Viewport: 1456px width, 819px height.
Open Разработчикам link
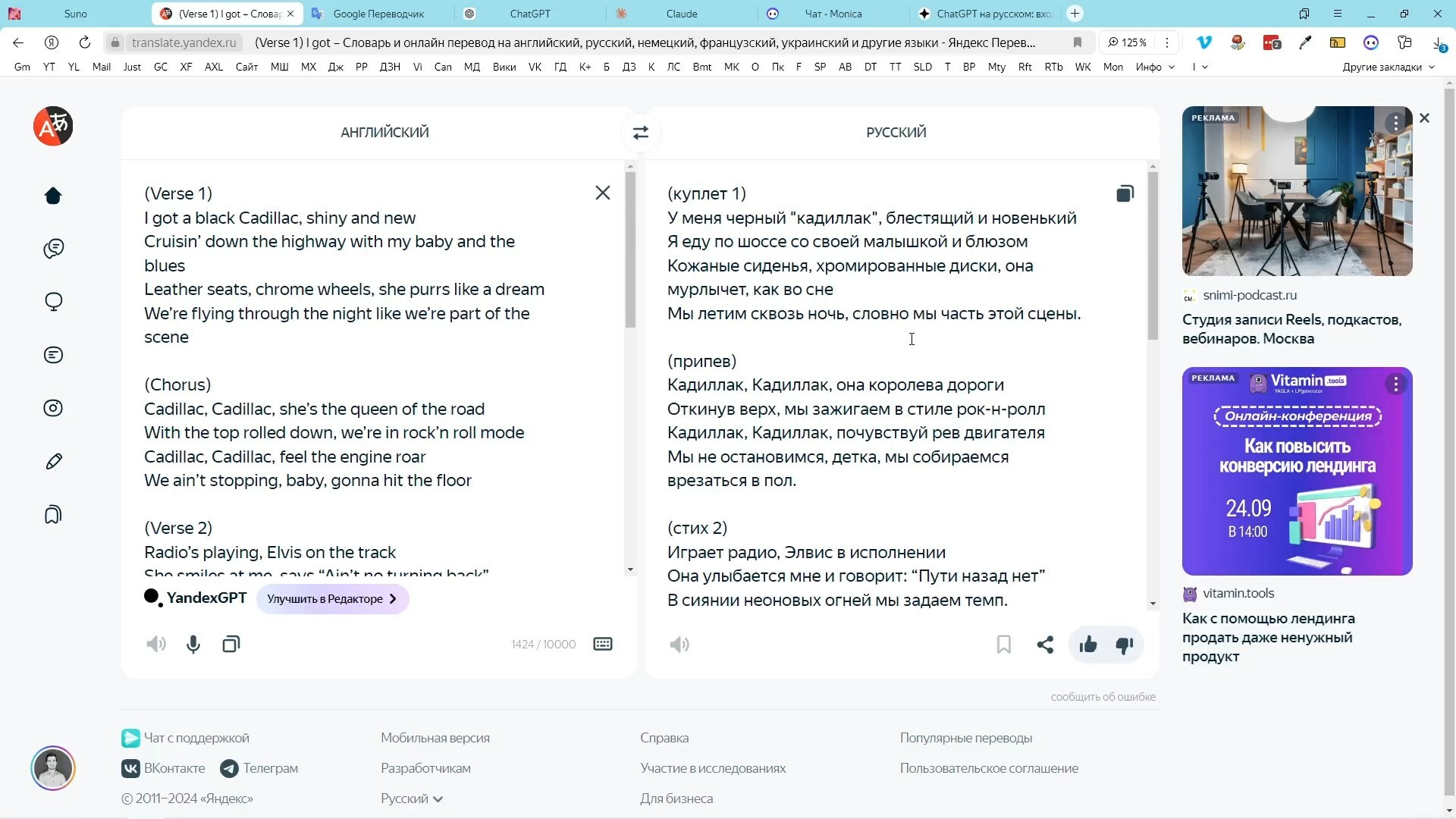425,768
